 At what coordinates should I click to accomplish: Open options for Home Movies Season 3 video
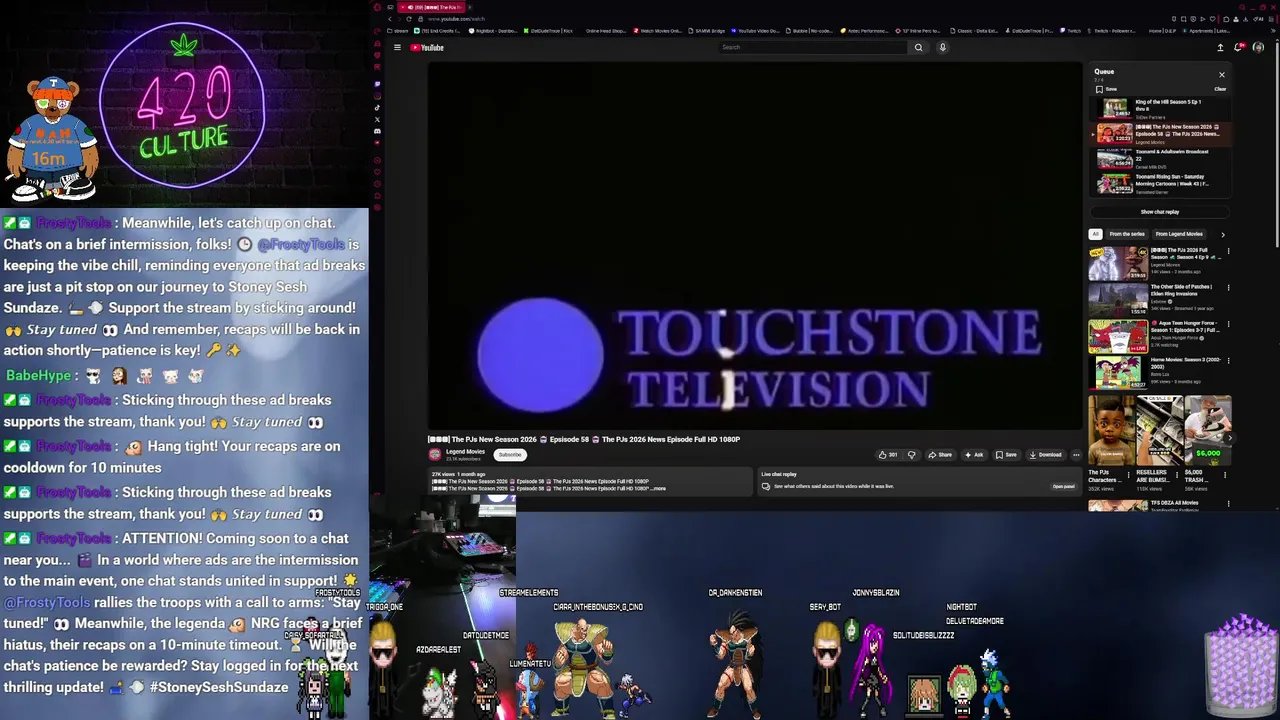point(1228,361)
